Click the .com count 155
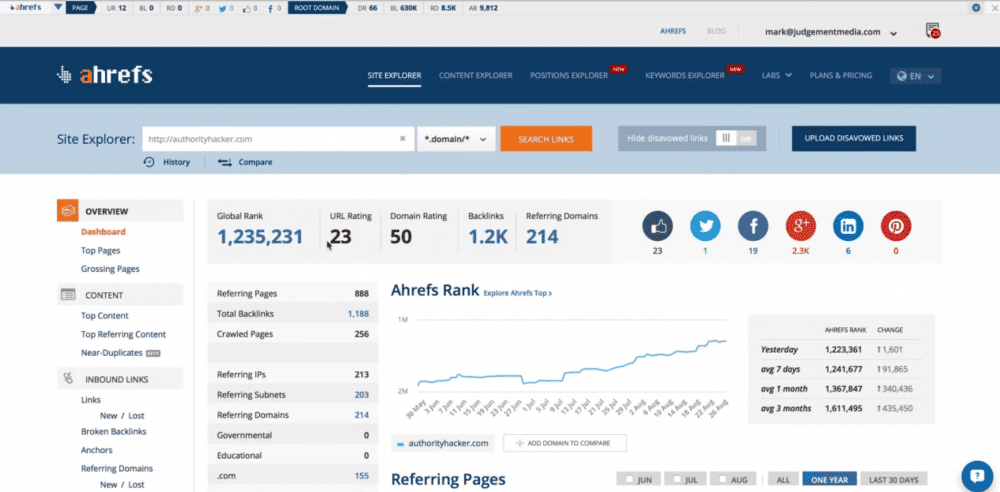 362,475
